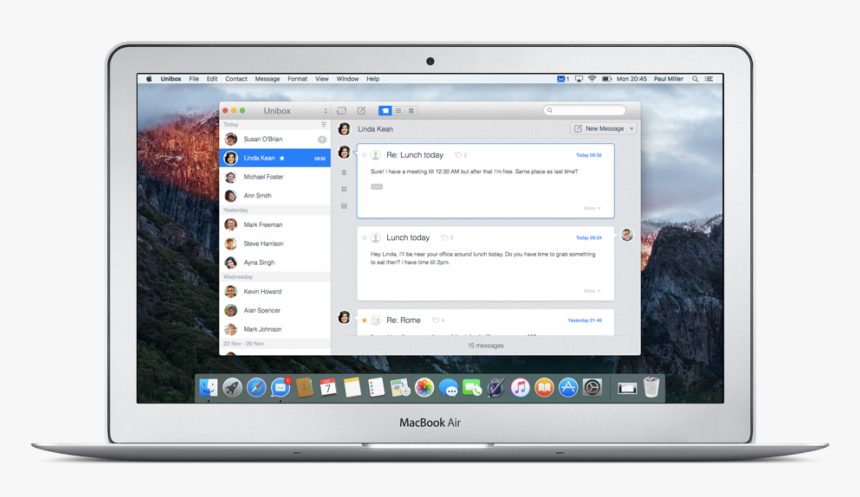Click the sender avatar beside Lunch today message
This screenshot has height=497, width=860.
click(627, 235)
